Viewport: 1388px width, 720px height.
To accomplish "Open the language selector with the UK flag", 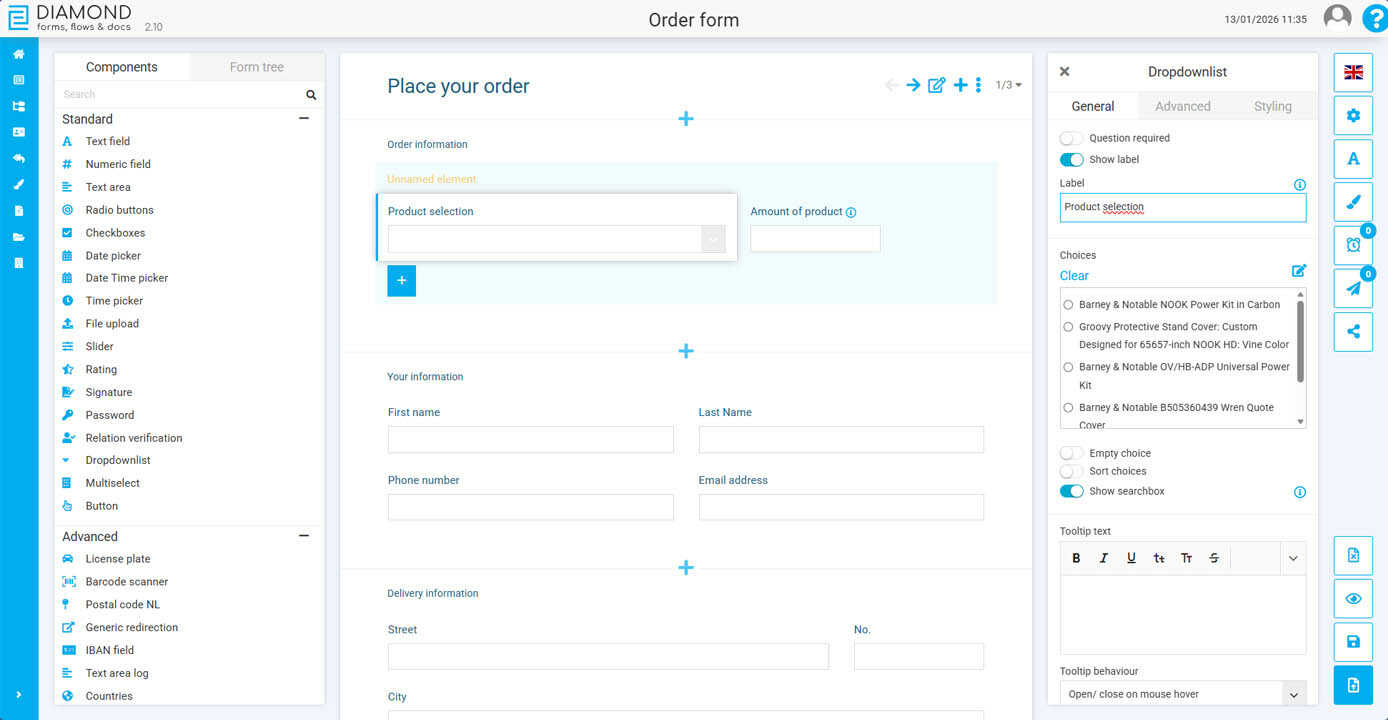I will point(1353,72).
